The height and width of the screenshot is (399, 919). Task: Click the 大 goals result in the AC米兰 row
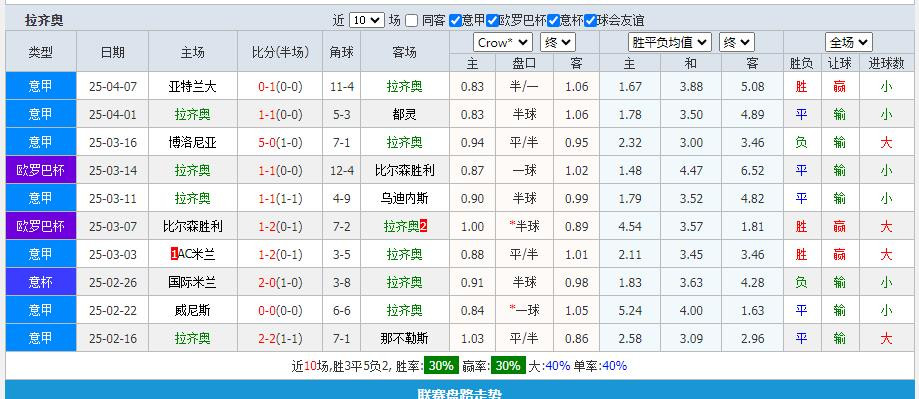point(886,254)
